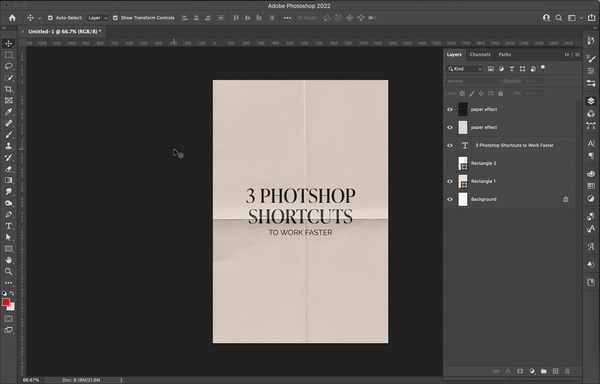Select the Rectangular Marquee tool

(8, 55)
